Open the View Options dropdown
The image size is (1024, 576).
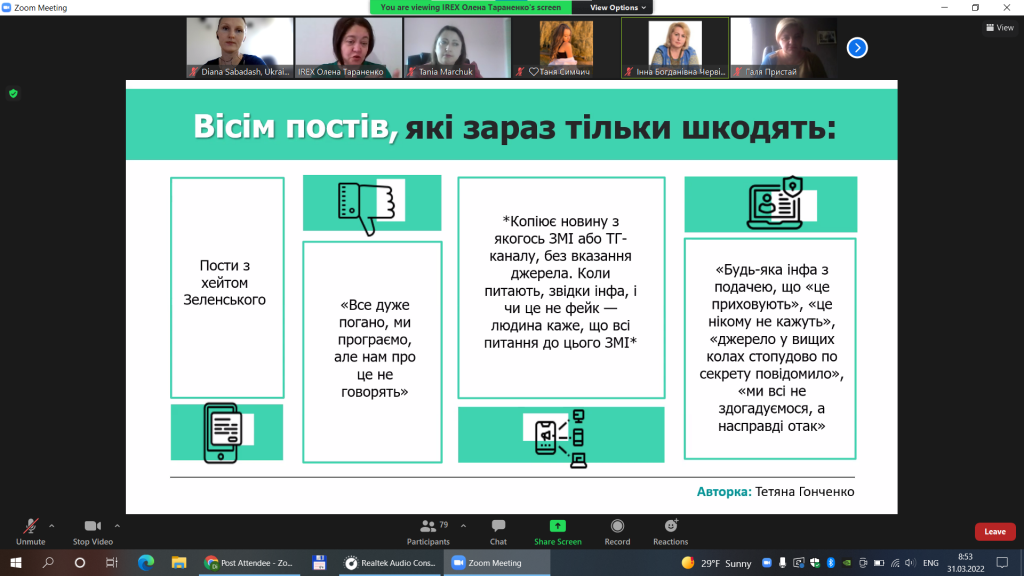[617, 7]
